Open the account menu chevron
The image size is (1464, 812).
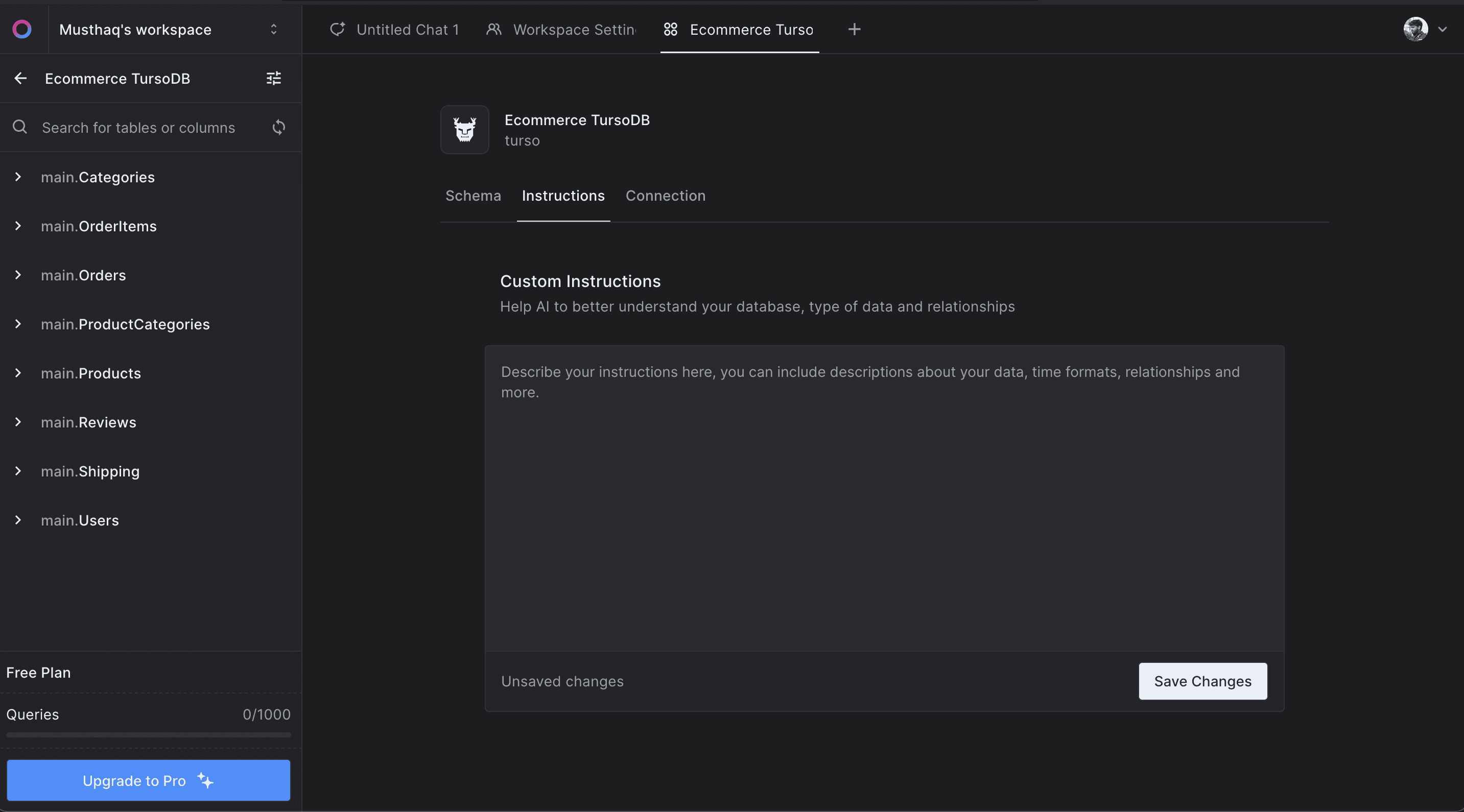[x=1443, y=29]
